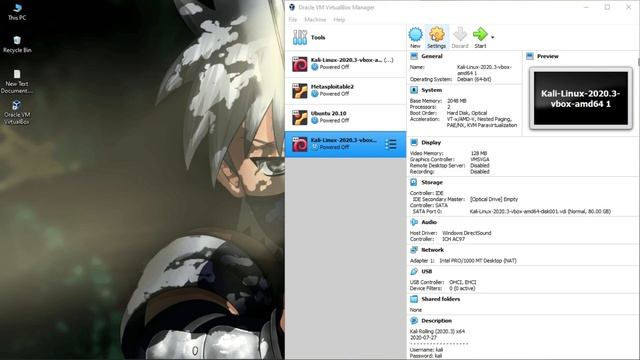This screenshot has width=640, height=360.
Task: Start the selected virtual machine
Action: point(480,37)
